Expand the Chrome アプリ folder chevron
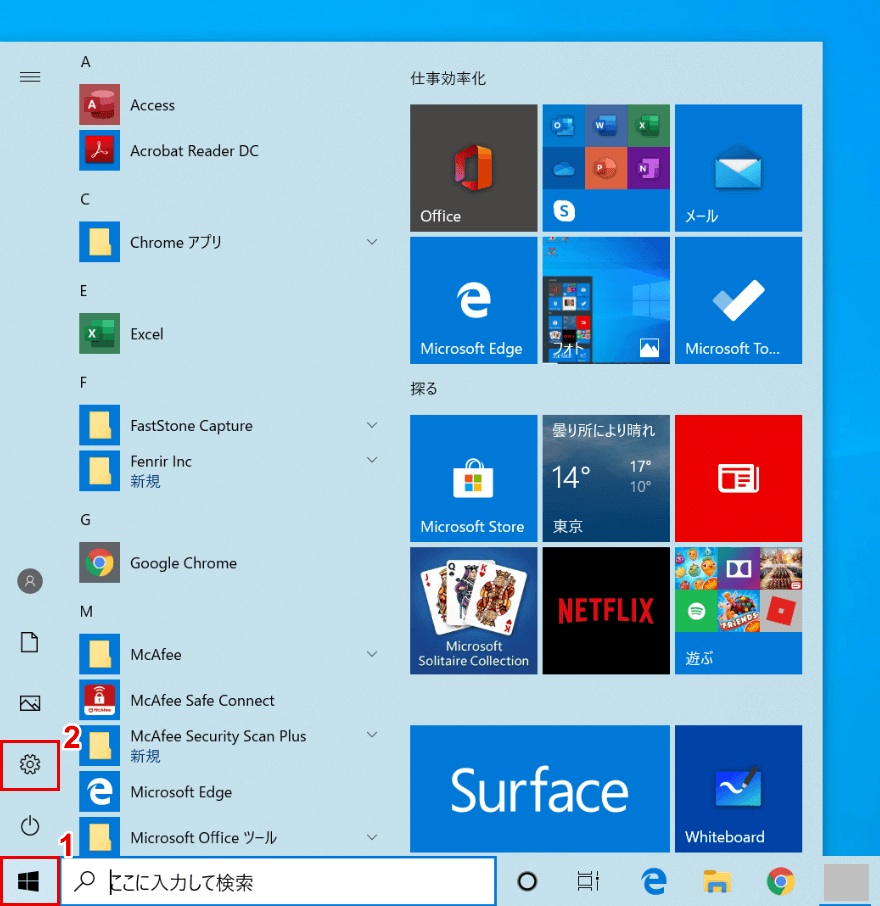880x906 pixels. (x=372, y=242)
